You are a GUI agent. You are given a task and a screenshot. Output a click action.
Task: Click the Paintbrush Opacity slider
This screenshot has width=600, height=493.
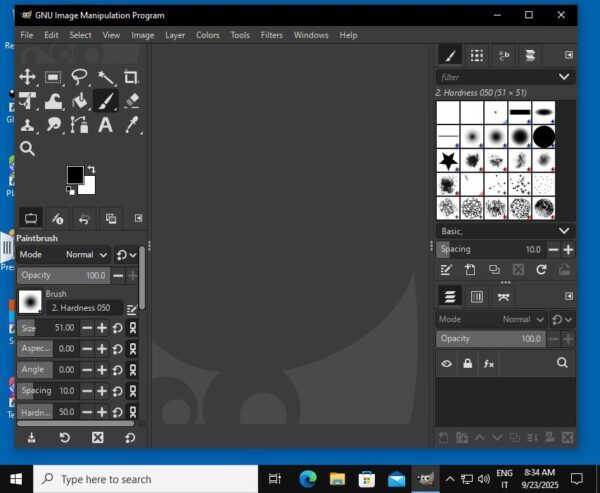pos(64,276)
